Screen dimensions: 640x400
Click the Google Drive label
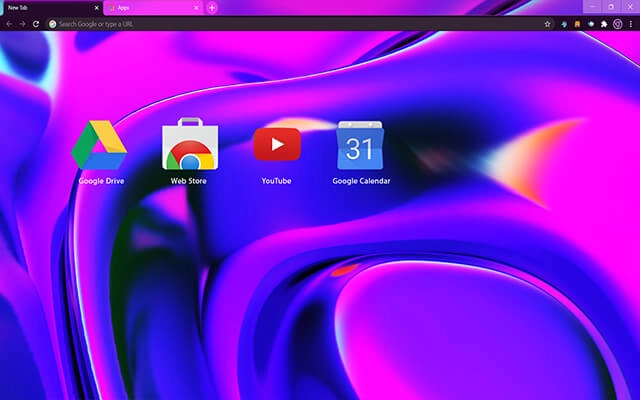(x=101, y=181)
